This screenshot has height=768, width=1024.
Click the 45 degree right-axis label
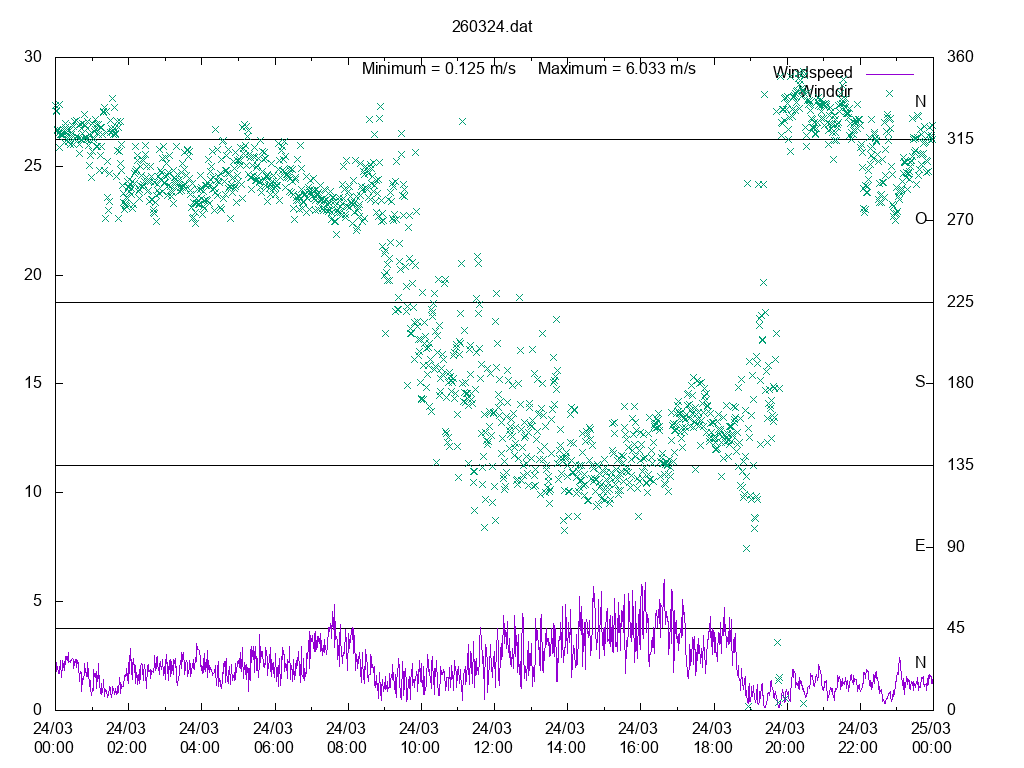[956, 628]
